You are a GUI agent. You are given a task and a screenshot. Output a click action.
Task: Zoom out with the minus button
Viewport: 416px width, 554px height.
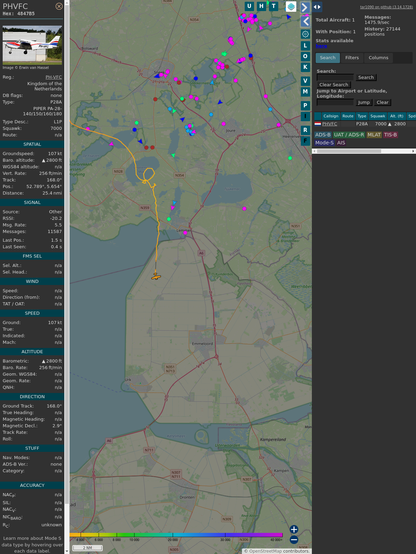click(294, 540)
